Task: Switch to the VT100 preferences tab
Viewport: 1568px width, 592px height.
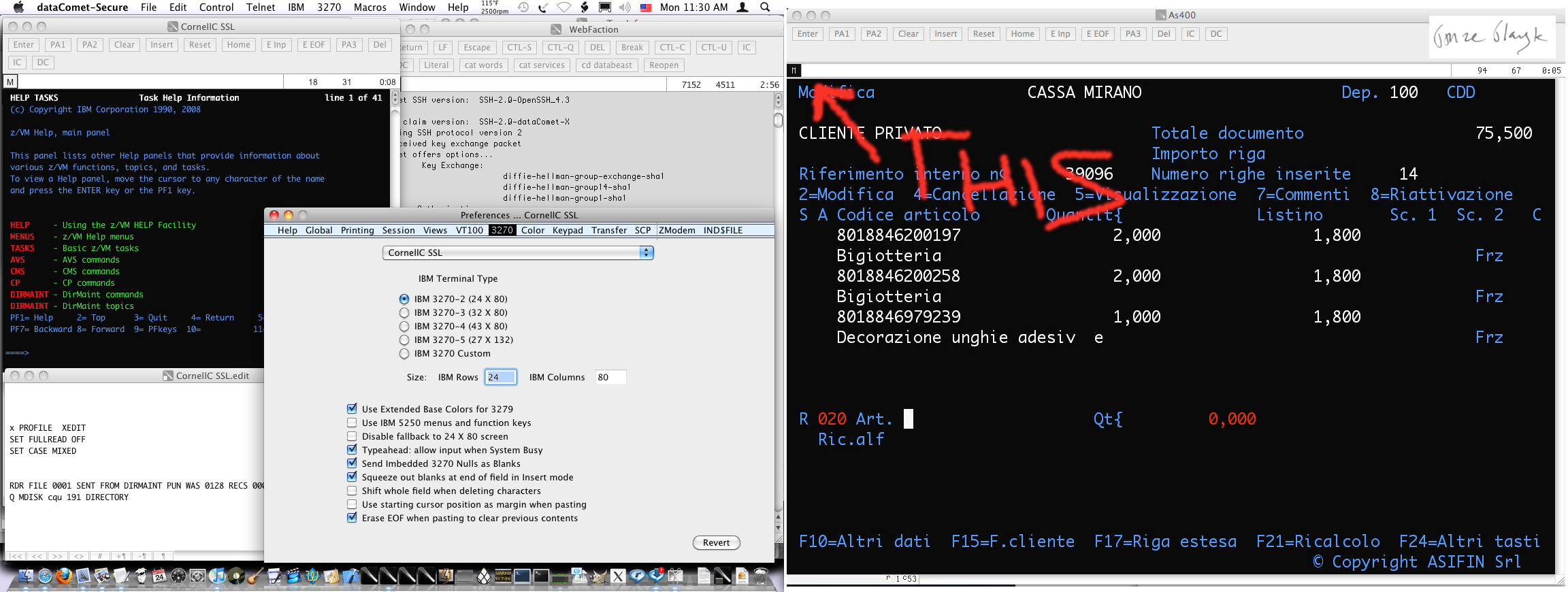Action: point(470,230)
